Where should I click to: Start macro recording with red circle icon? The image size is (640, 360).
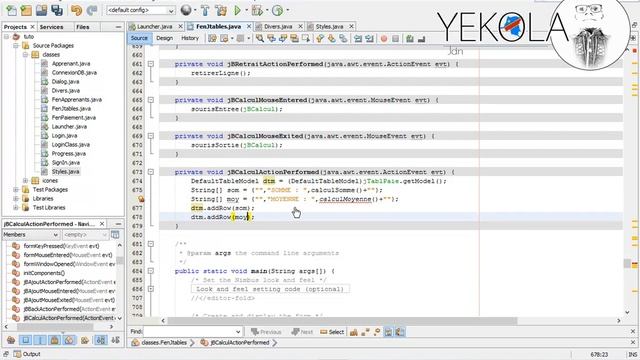coord(384,38)
